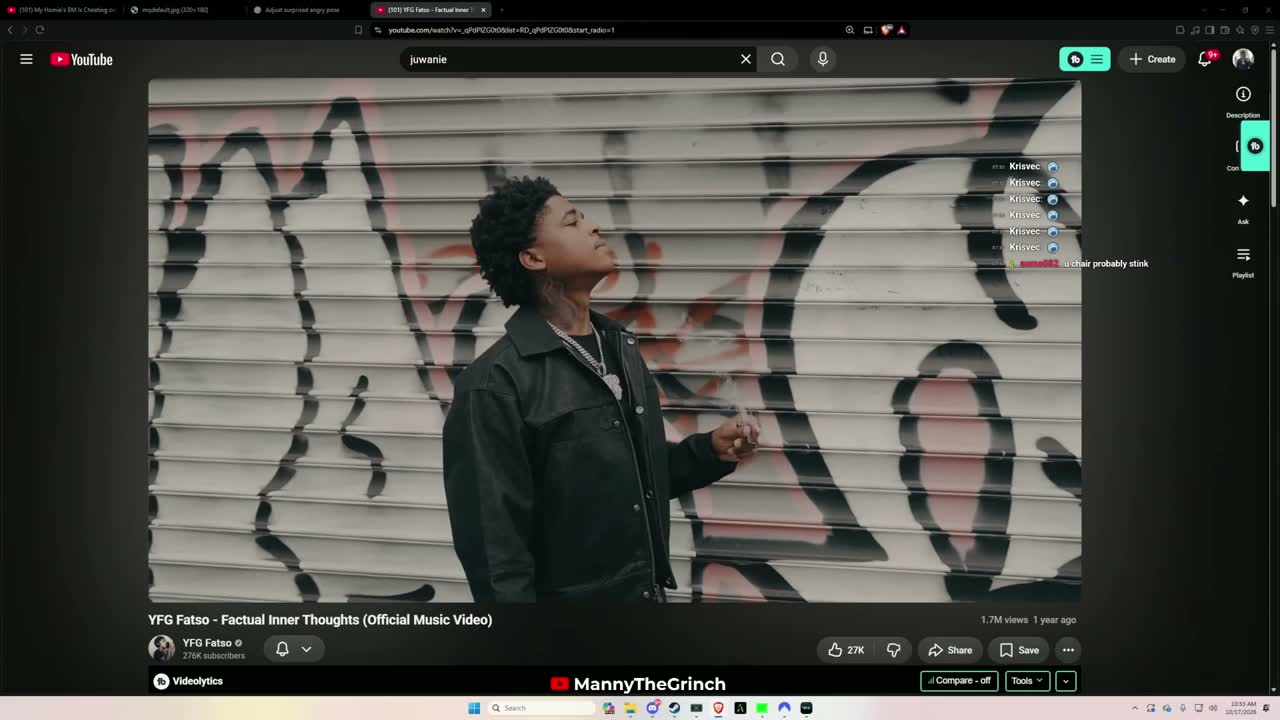Screen dimensions: 1280x720
Task: Open YouTube notifications bell
Action: 1206,59
